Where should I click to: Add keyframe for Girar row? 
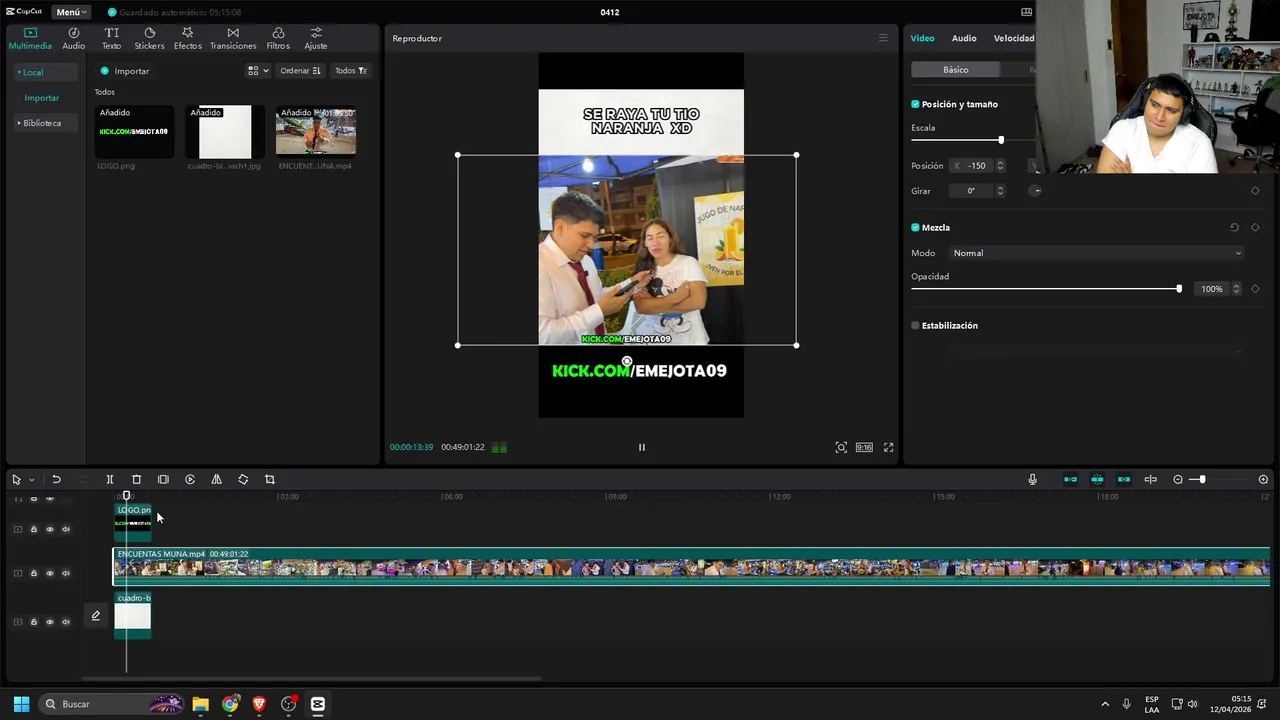(x=1255, y=191)
